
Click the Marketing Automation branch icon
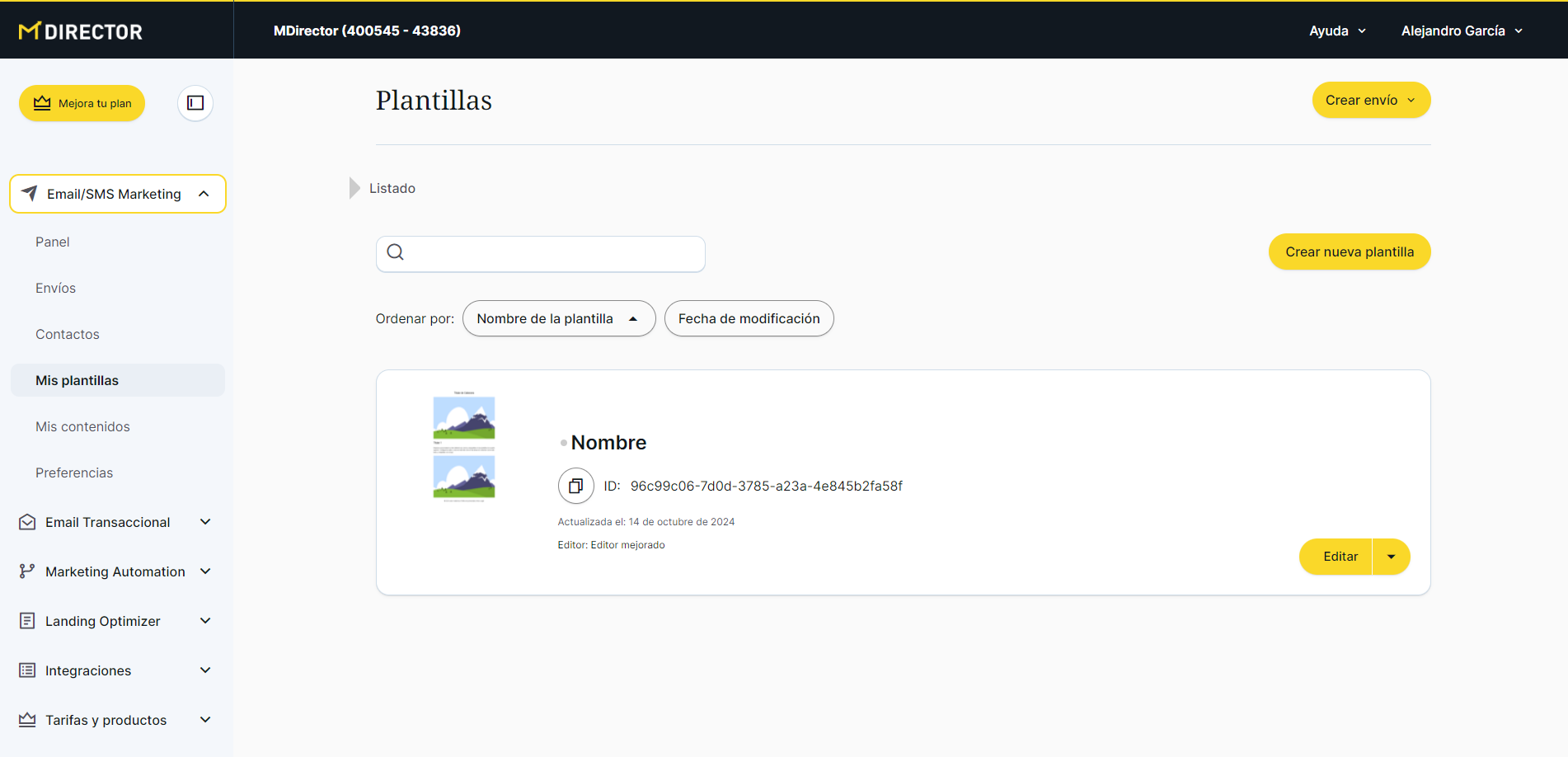pos(27,571)
